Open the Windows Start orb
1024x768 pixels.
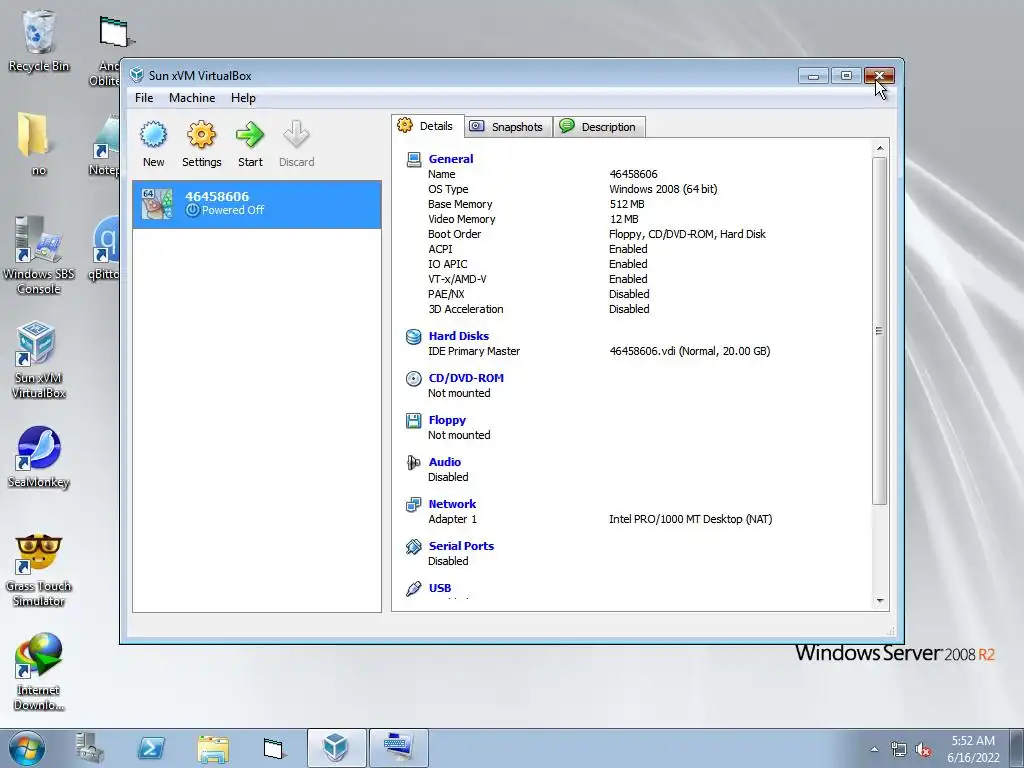point(27,748)
